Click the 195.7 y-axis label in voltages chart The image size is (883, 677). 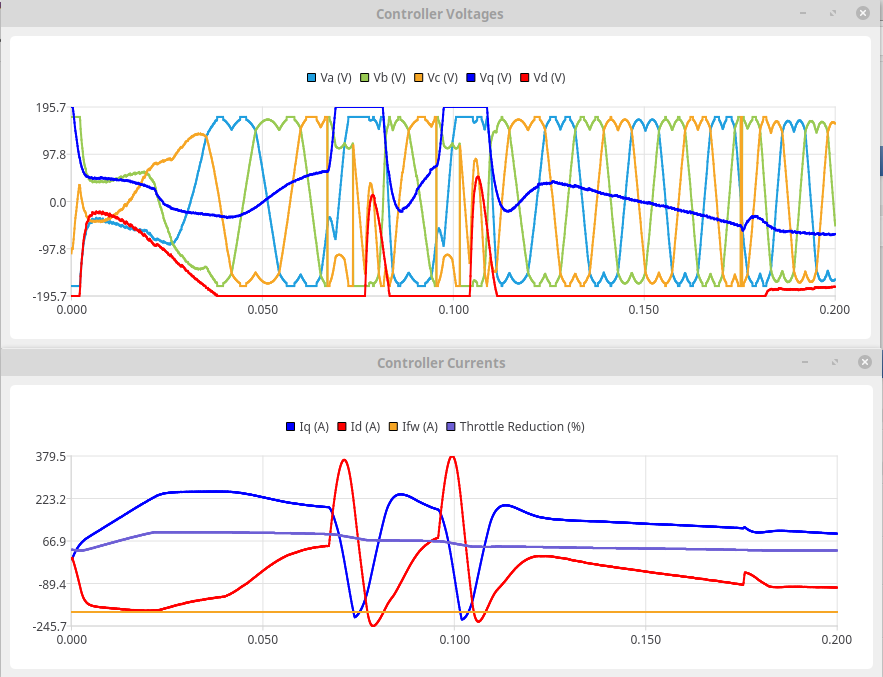(x=50, y=108)
